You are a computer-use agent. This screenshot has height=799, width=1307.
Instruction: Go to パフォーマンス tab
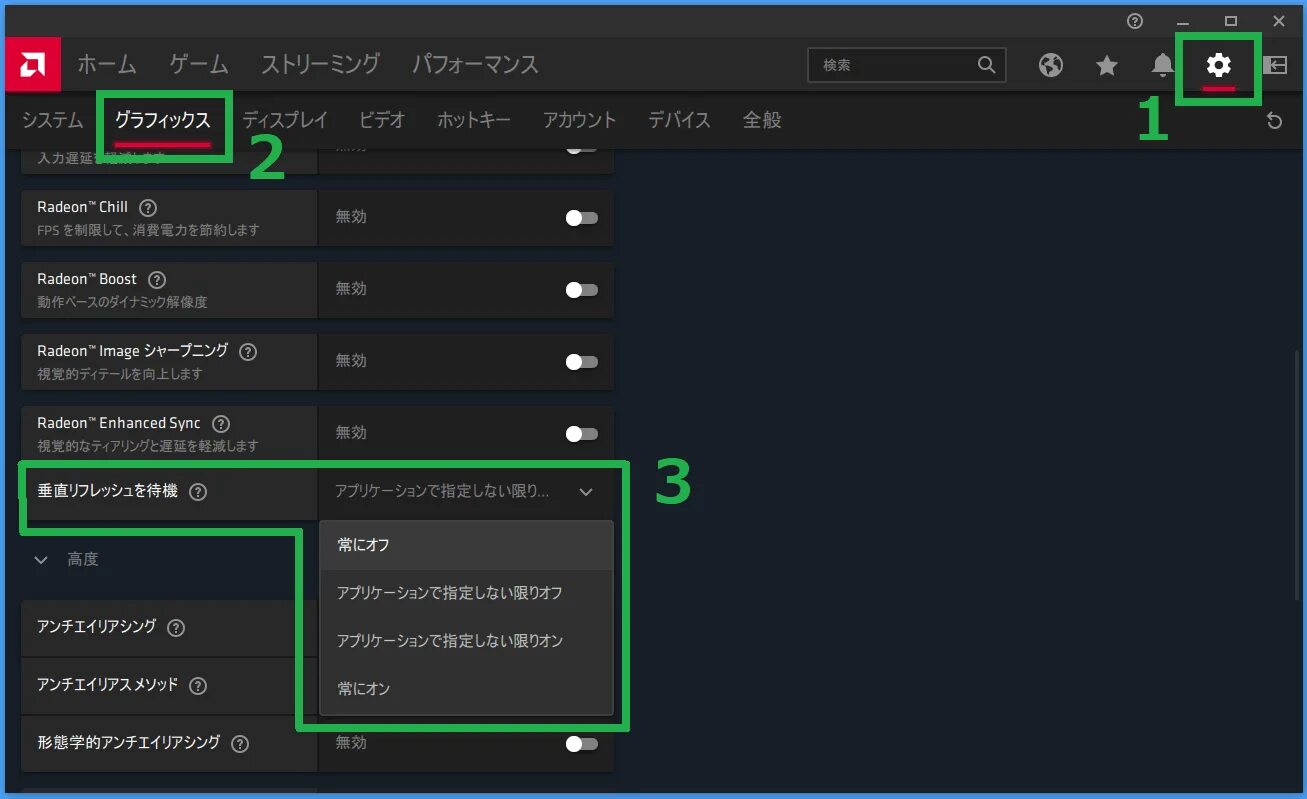tap(476, 65)
